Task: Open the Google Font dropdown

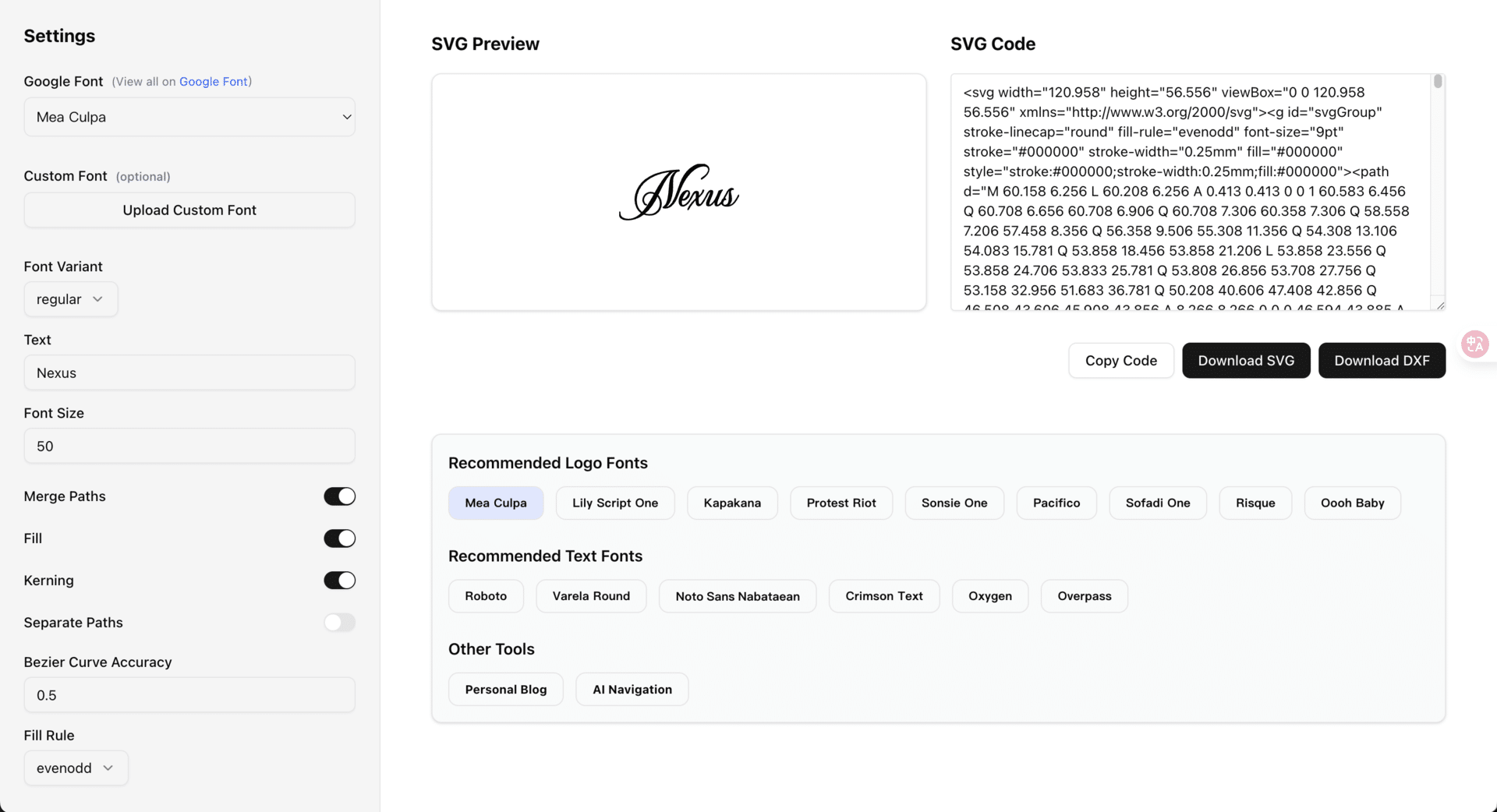Action: [x=189, y=117]
